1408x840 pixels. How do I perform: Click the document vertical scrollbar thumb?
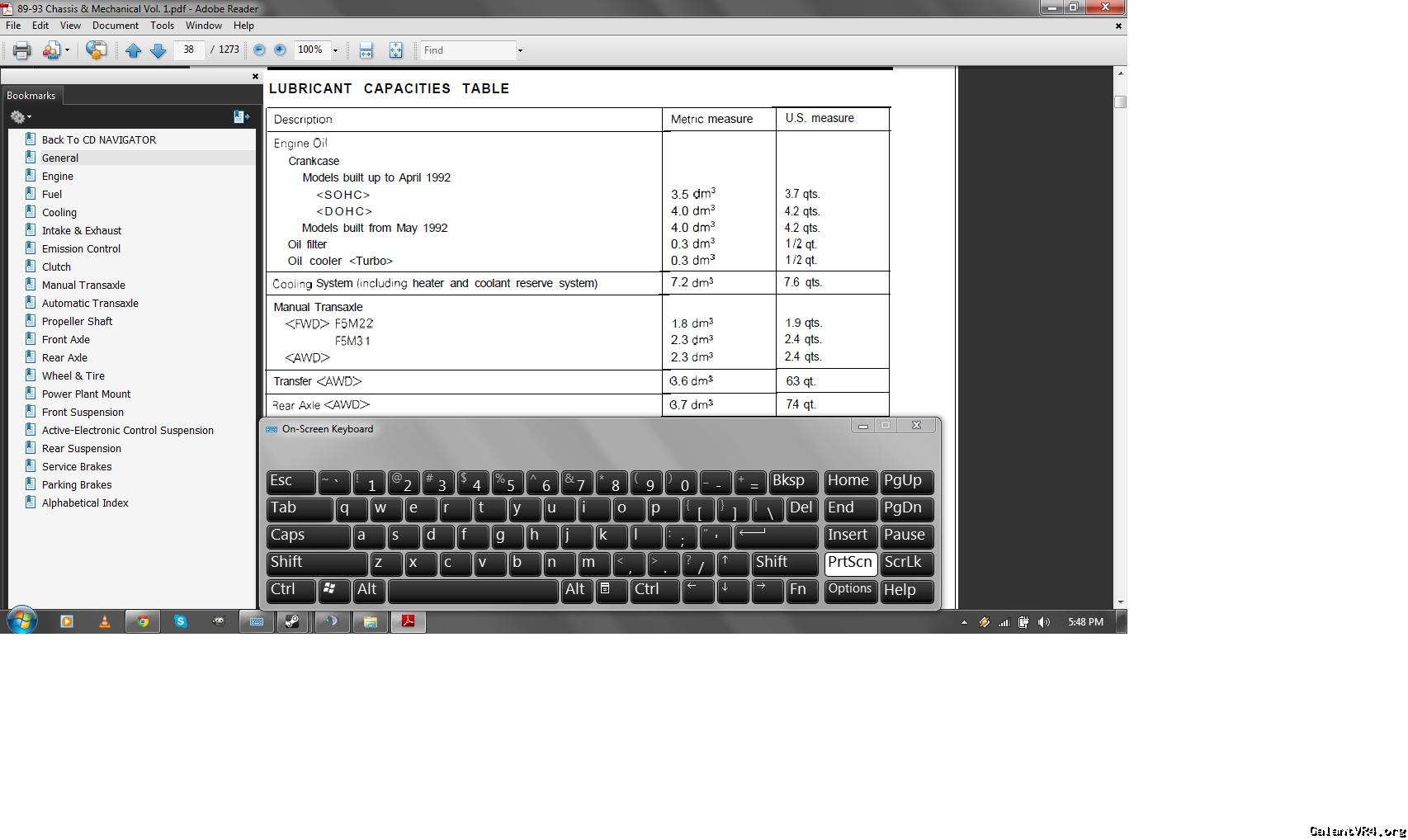[x=1120, y=102]
